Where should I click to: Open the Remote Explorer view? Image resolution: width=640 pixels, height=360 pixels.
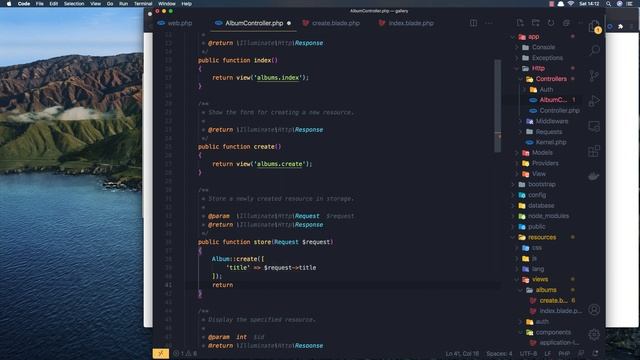point(594,126)
